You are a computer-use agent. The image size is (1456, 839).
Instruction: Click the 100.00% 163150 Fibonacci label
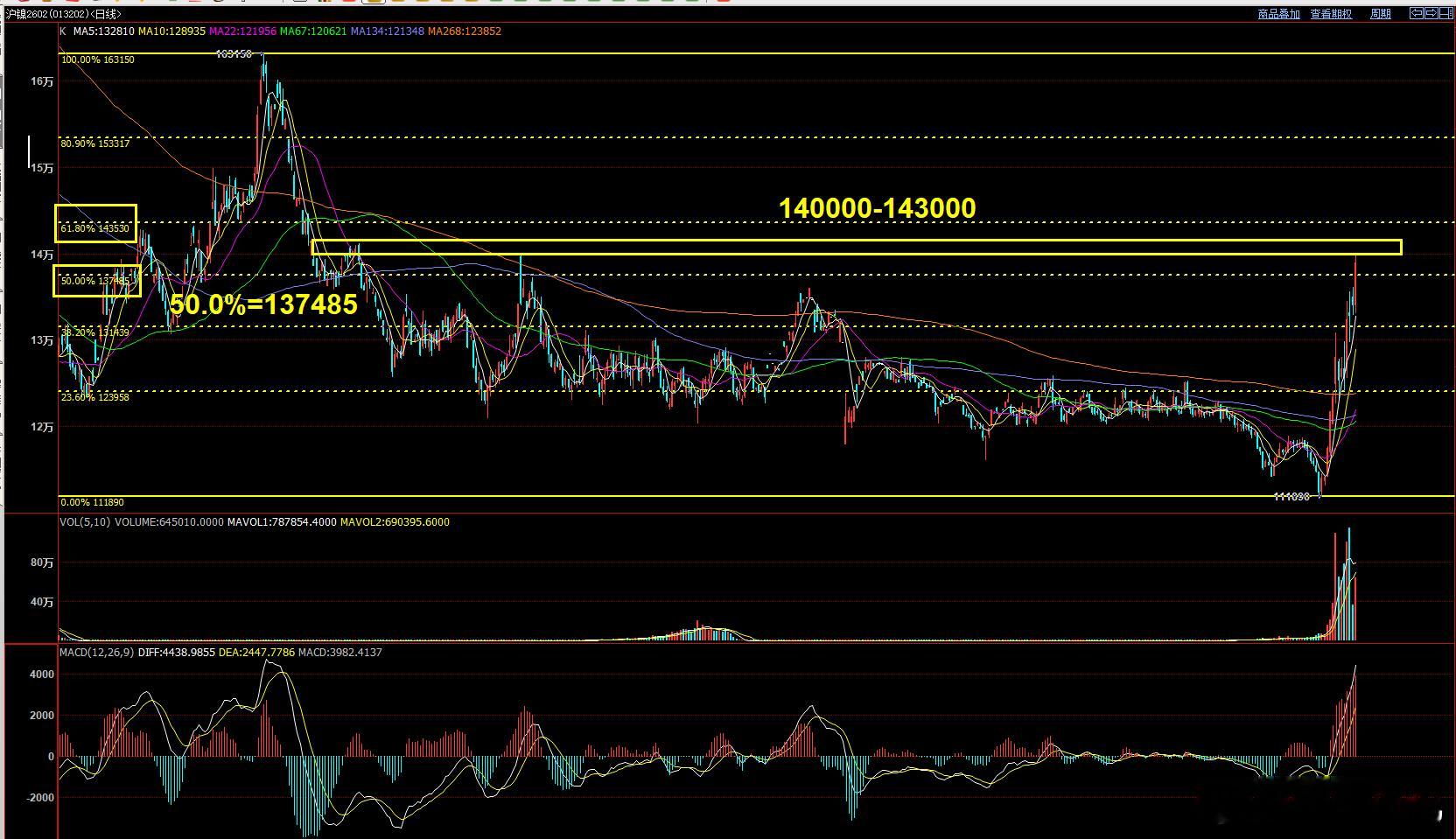click(98, 60)
